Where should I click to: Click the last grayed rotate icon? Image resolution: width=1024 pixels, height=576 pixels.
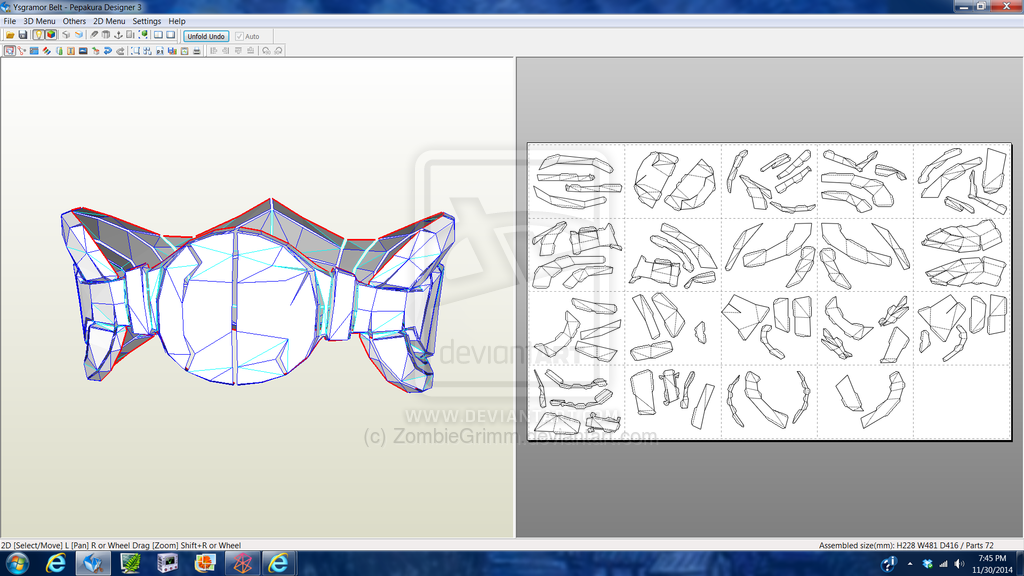click(x=278, y=50)
